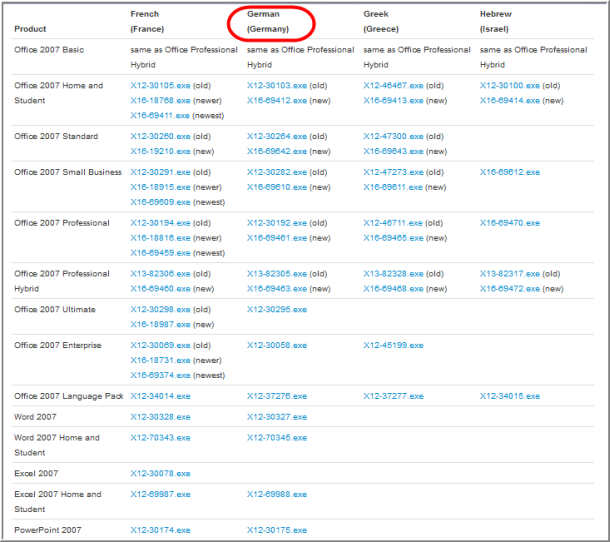The image size is (610, 542).
Task: Download German Office 2007 Standard old link
Action: [277, 137]
